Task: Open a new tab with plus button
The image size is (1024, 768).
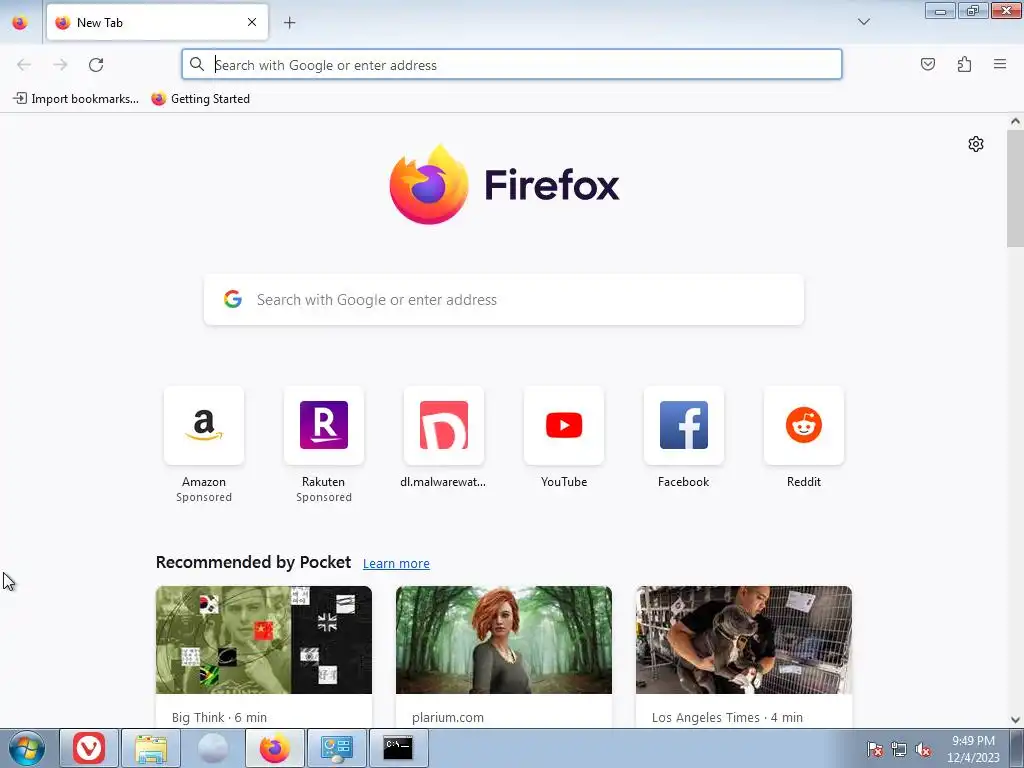Action: 289,23
